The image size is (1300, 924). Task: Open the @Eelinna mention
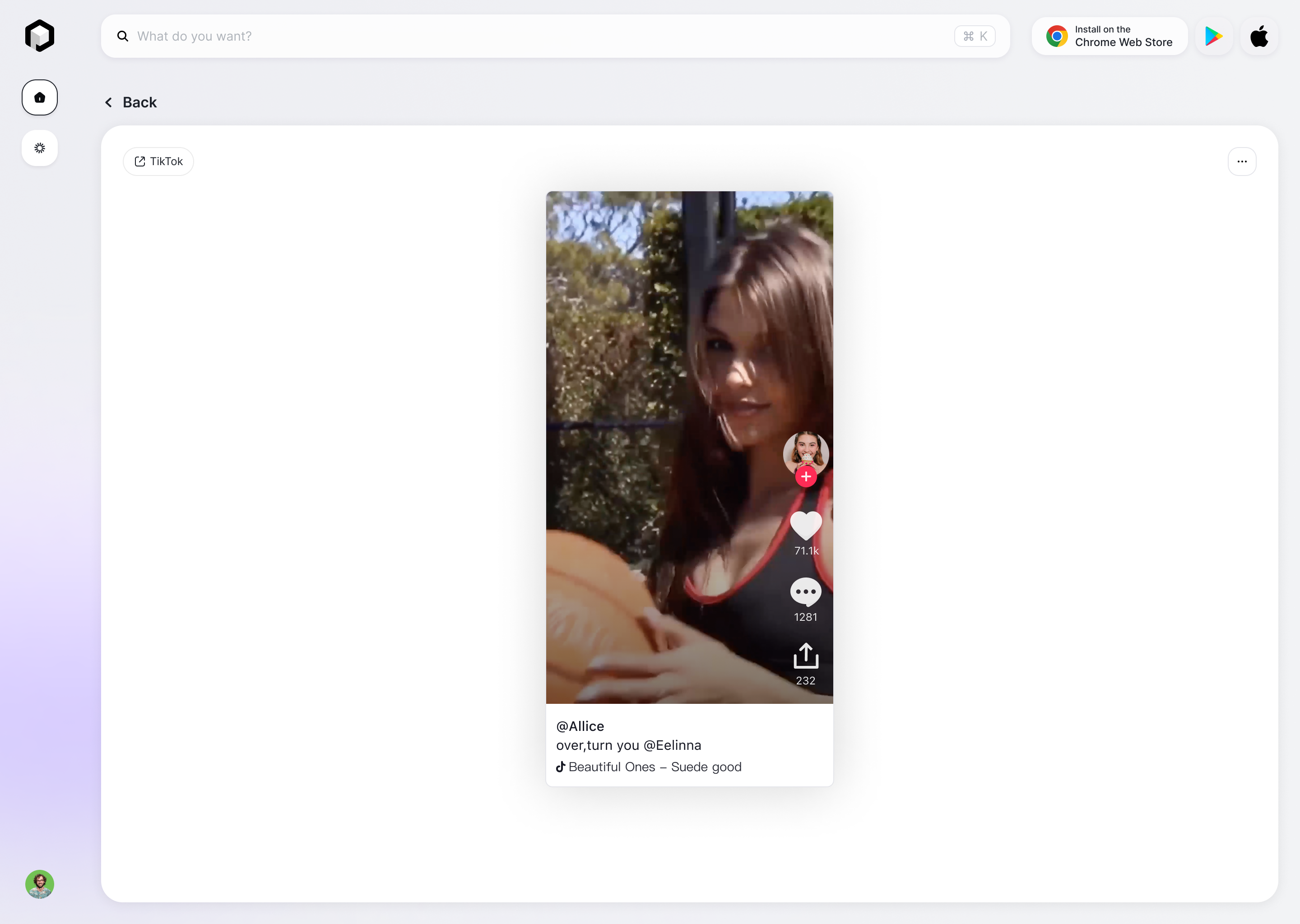click(672, 745)
